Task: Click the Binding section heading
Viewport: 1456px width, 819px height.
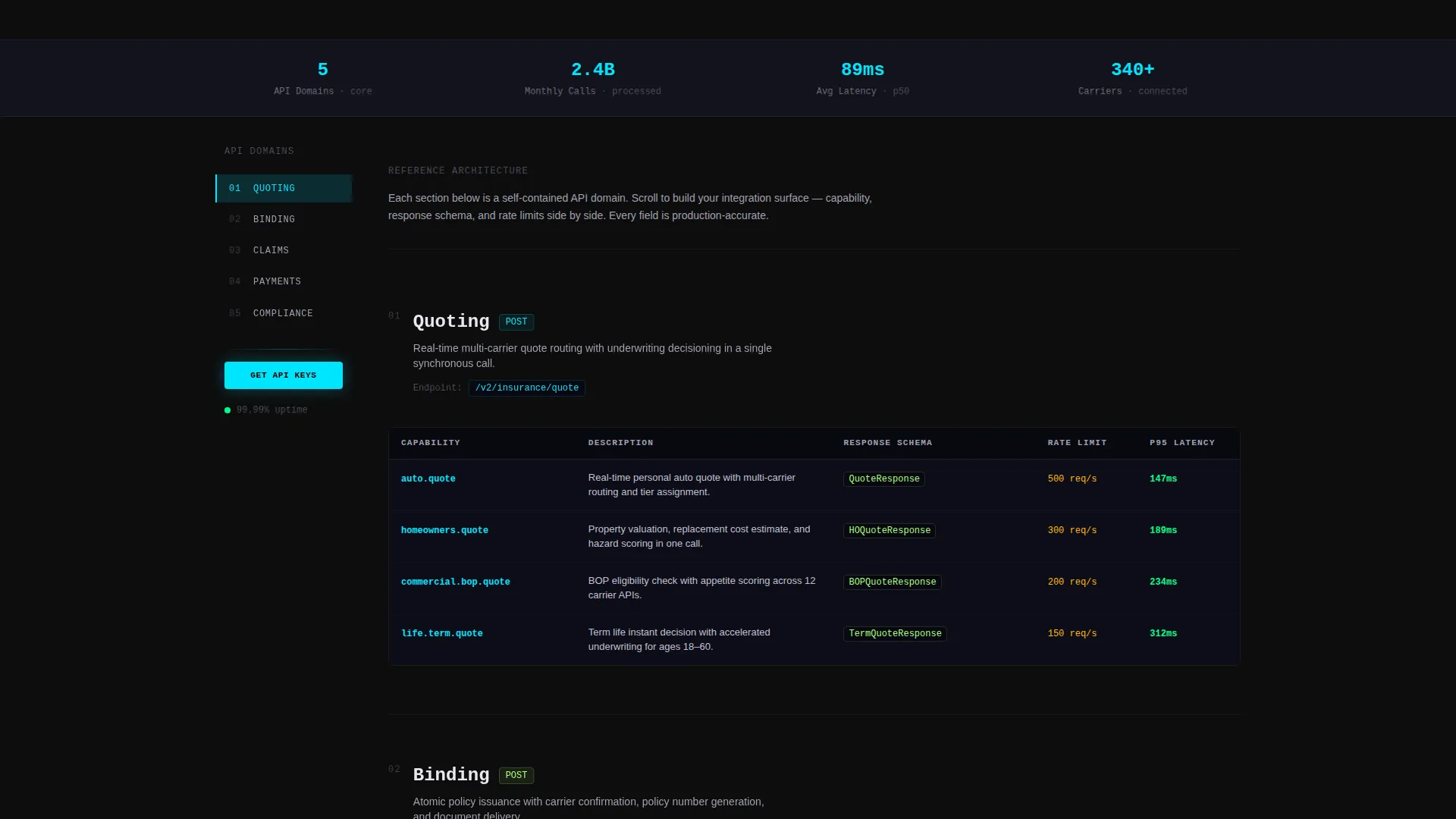Action: (451, 775)
